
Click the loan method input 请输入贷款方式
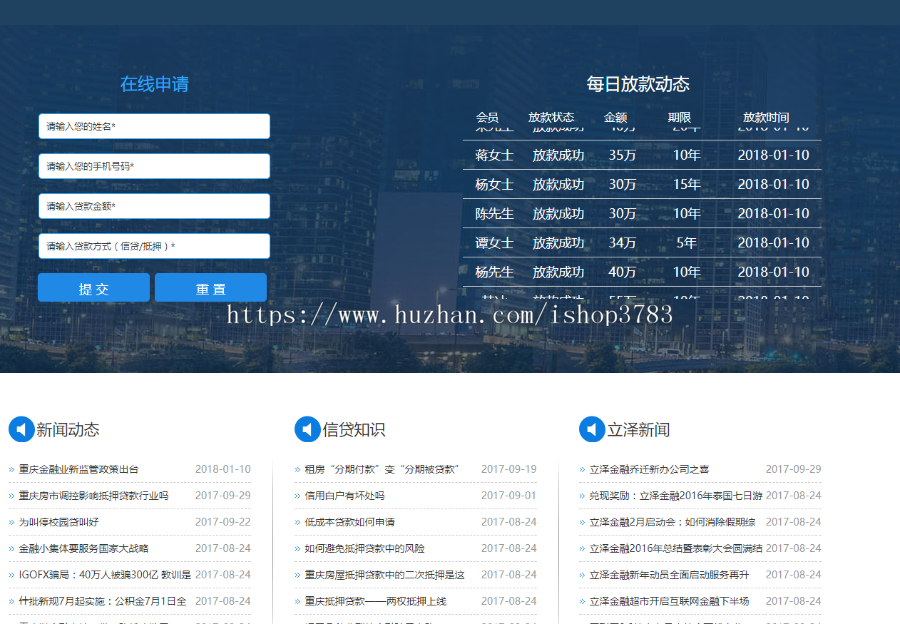pos(154,245)
